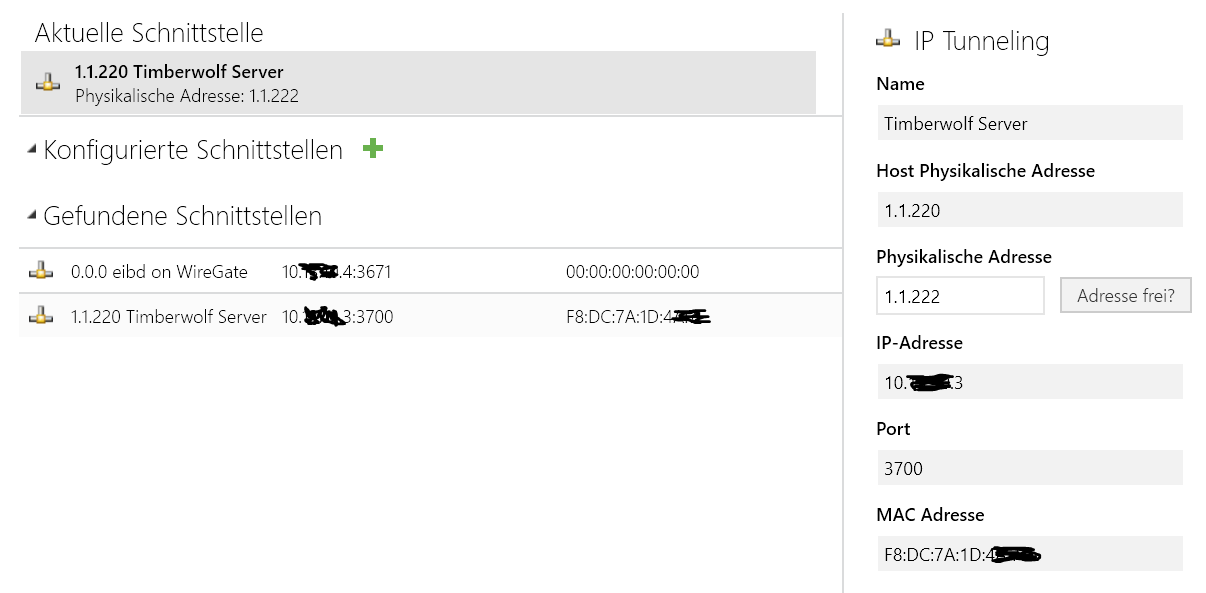Click MAC 00:00:00:00:00:00 in WireGate row
This screenshot has width=1206, height=593.
point(632,272)
